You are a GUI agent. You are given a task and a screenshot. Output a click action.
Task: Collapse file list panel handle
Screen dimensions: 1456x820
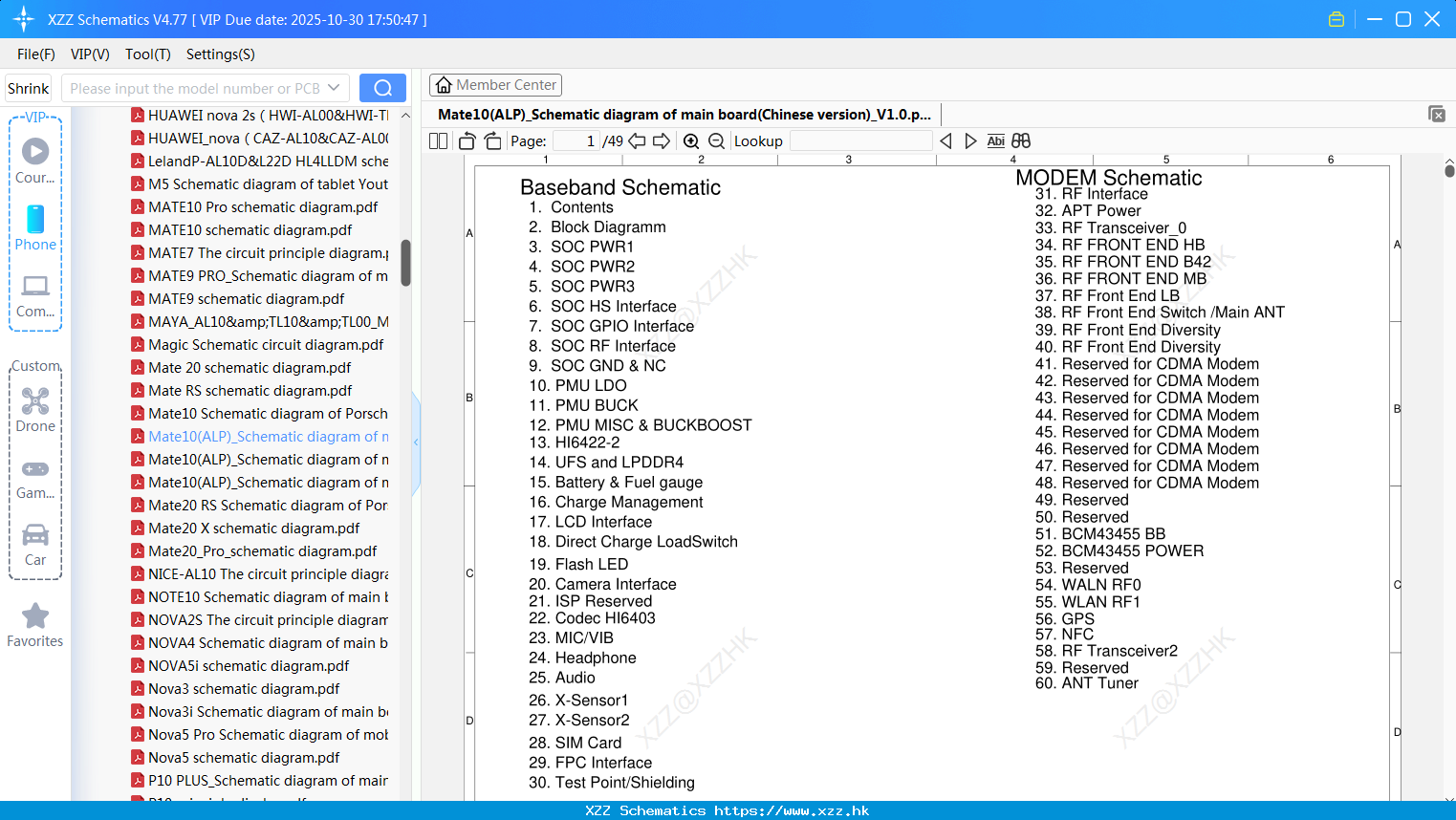[x=416, y=442]
